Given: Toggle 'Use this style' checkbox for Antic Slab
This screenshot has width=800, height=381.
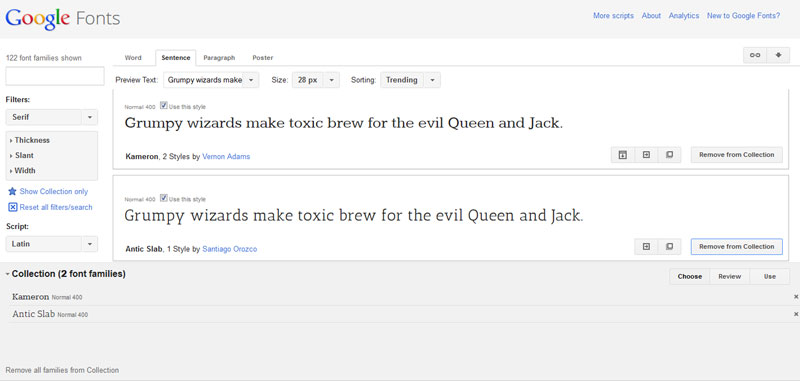Looking at the screenshot, I should pyautogui.click(x=163, y=198).
